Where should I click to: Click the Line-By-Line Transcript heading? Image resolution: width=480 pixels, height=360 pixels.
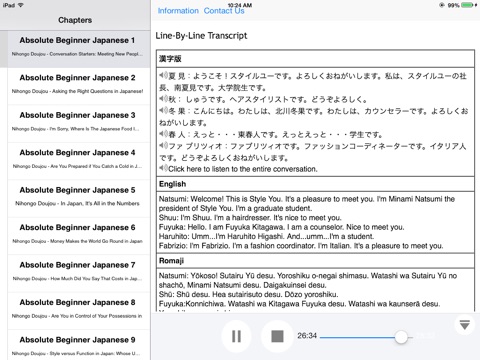(201, 36)
